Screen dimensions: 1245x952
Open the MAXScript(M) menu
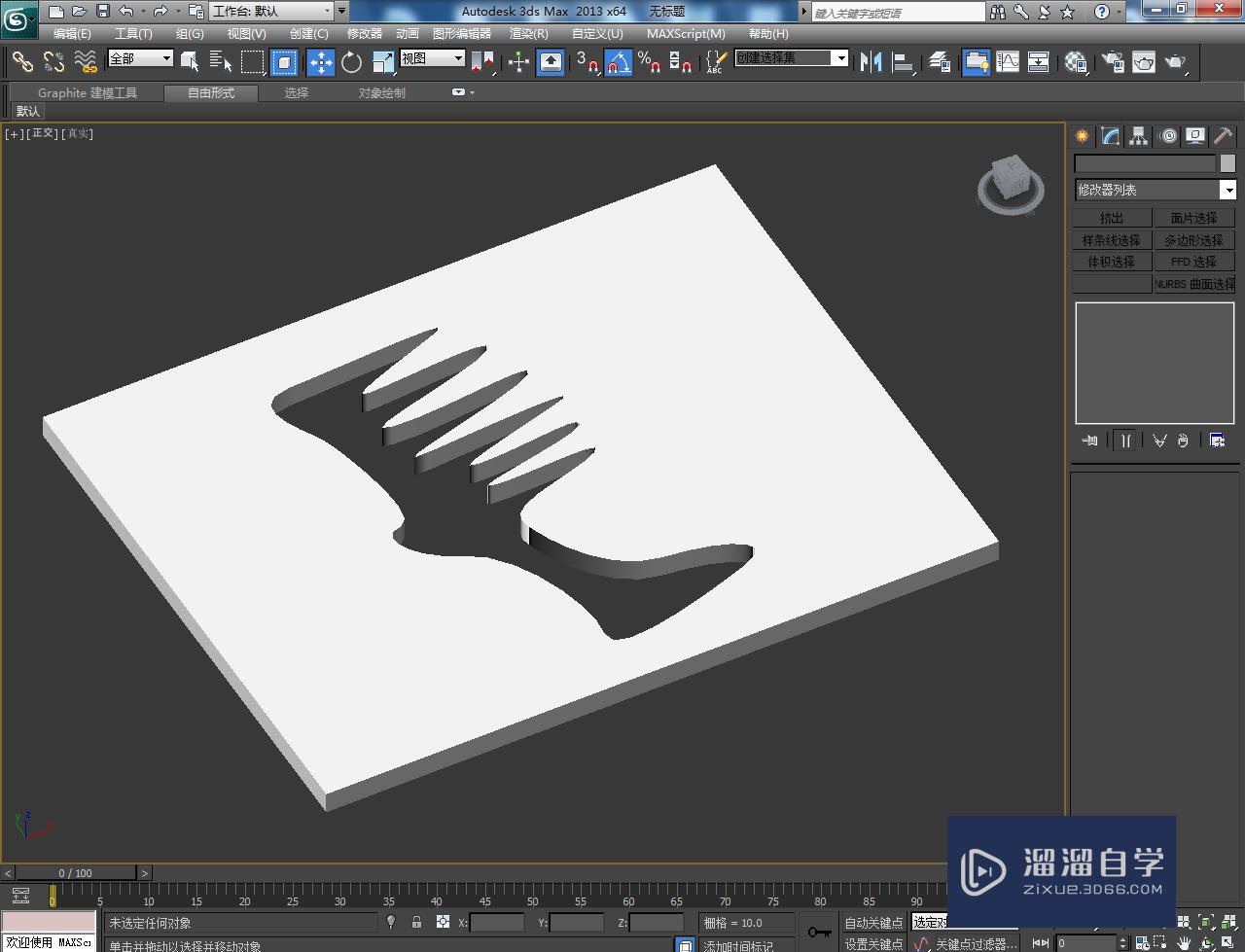686,34
